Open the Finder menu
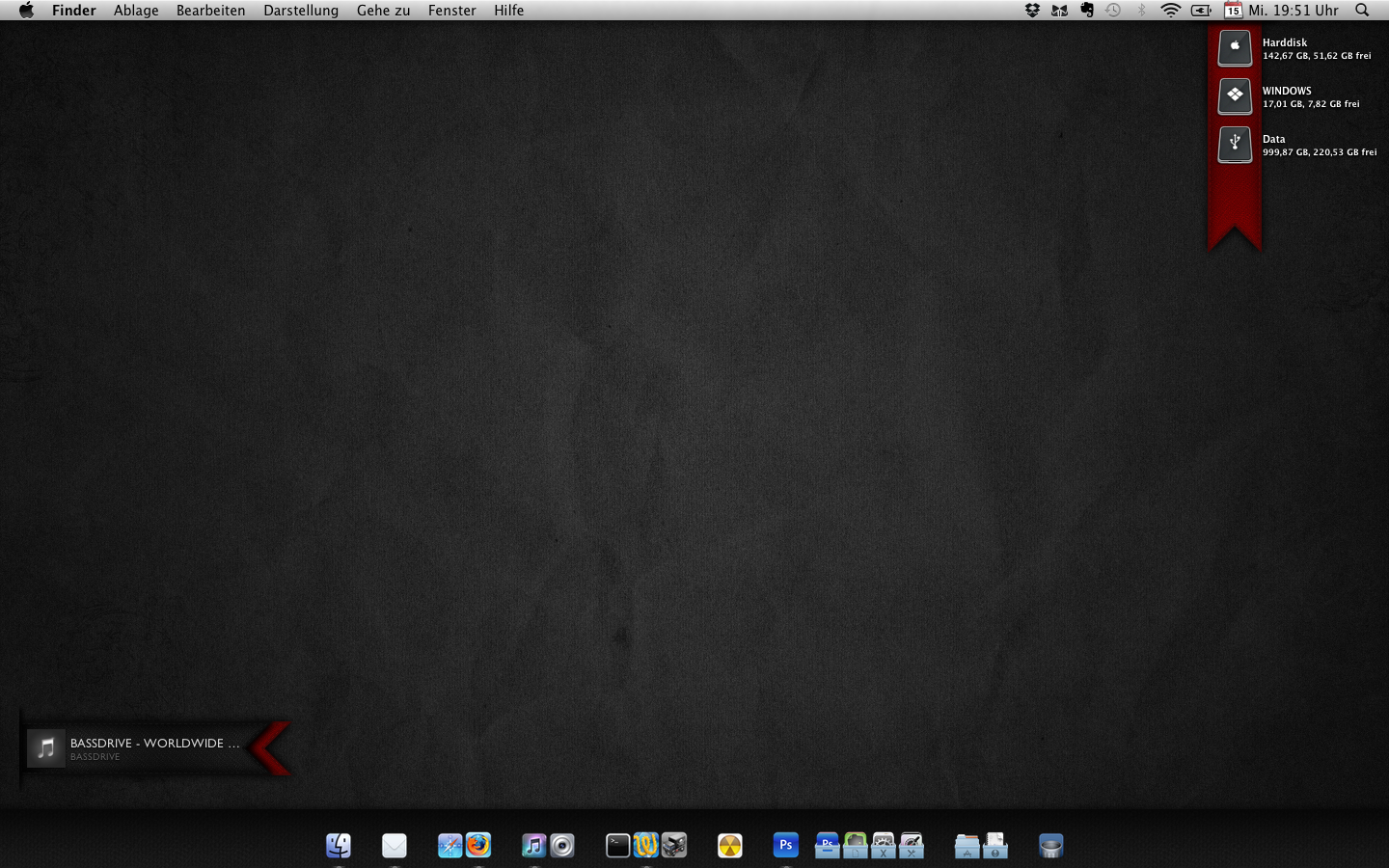Viewport: 1389px width, 868px height. tap(74, 10)
